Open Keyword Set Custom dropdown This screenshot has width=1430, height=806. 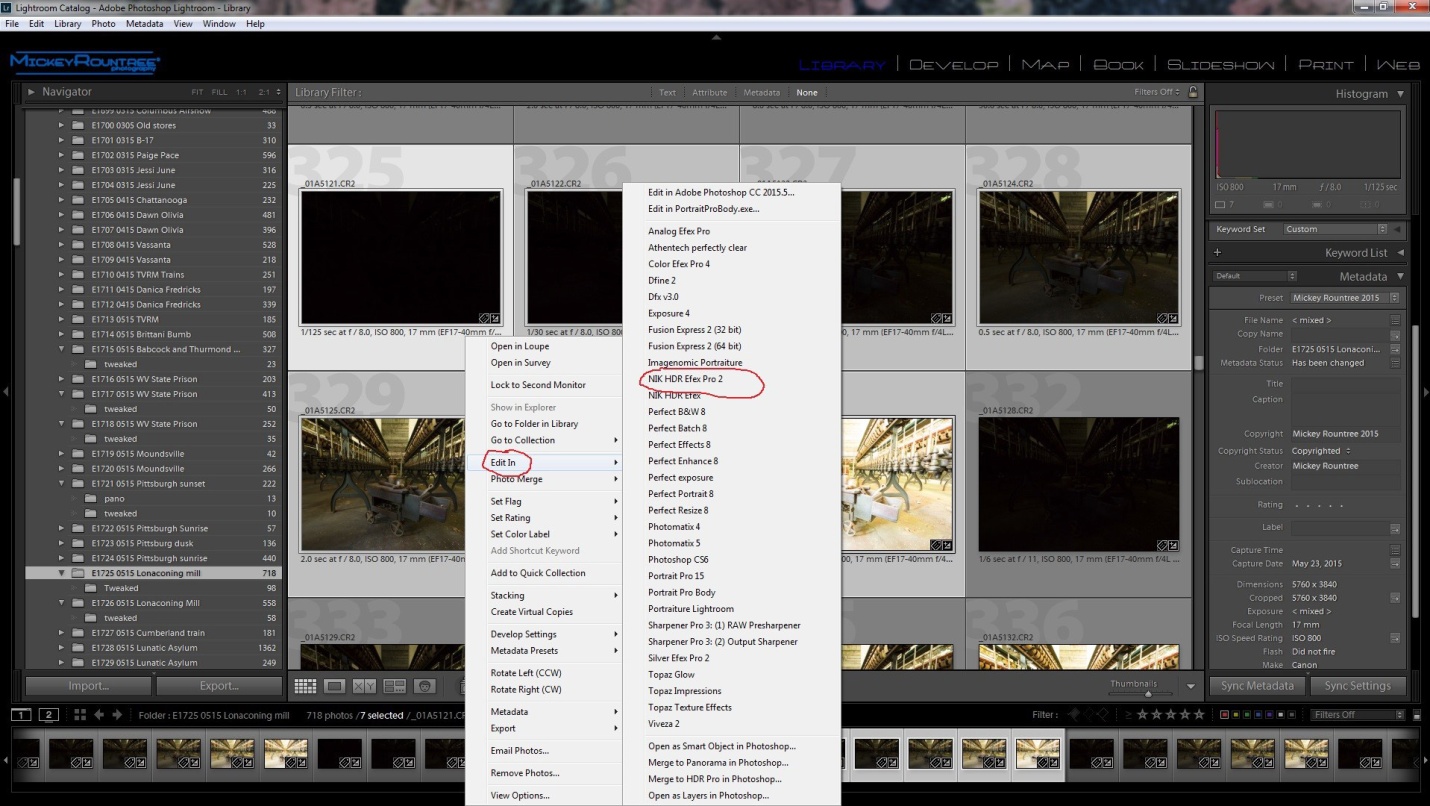[x=1336, y=229]
